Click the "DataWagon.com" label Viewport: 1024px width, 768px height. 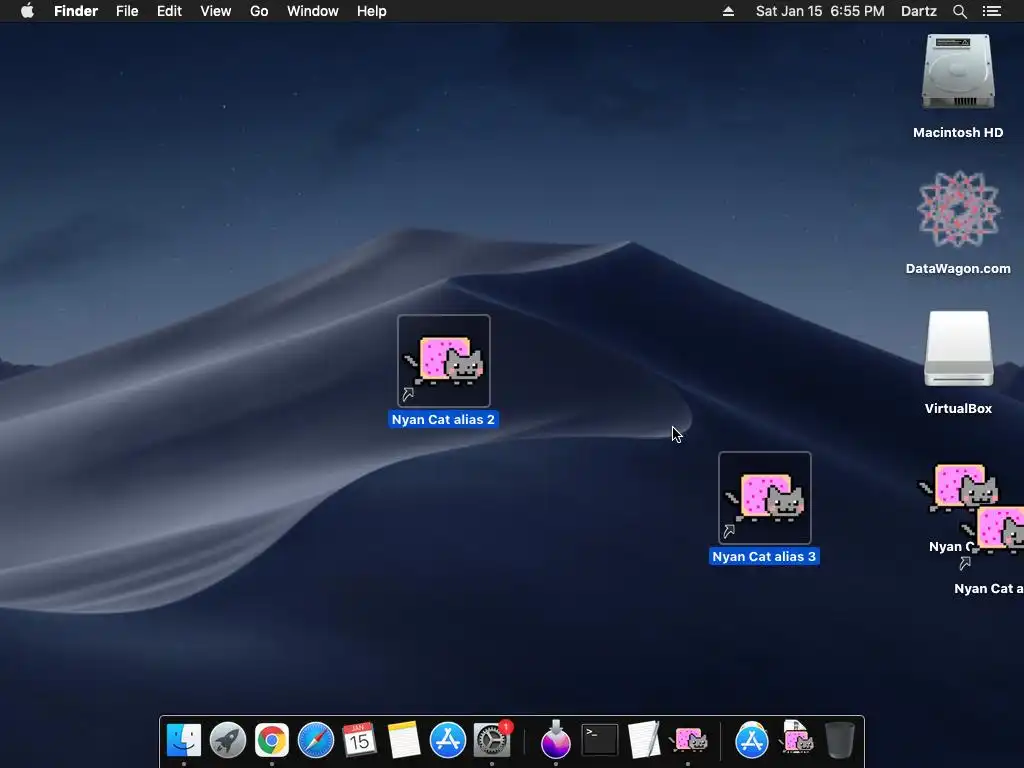[958, 268]
